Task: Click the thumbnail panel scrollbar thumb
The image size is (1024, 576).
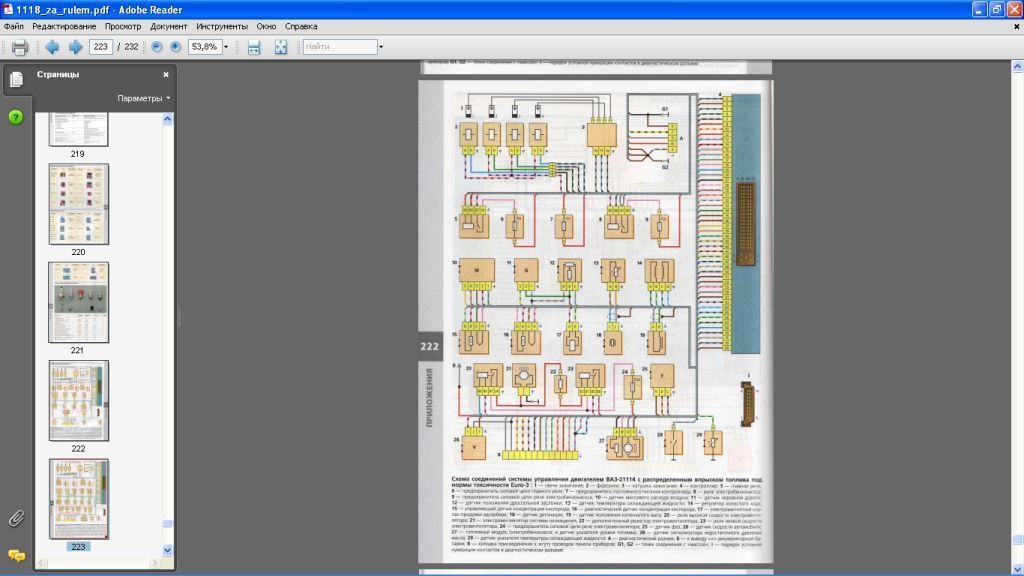Action: tap(168, 524)
